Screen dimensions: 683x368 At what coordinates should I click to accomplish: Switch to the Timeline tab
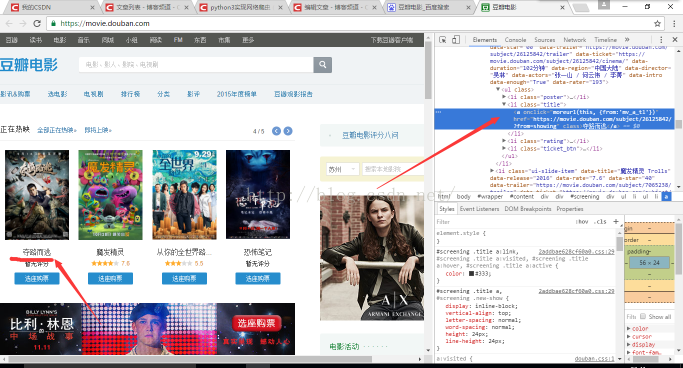coord(605,40)
